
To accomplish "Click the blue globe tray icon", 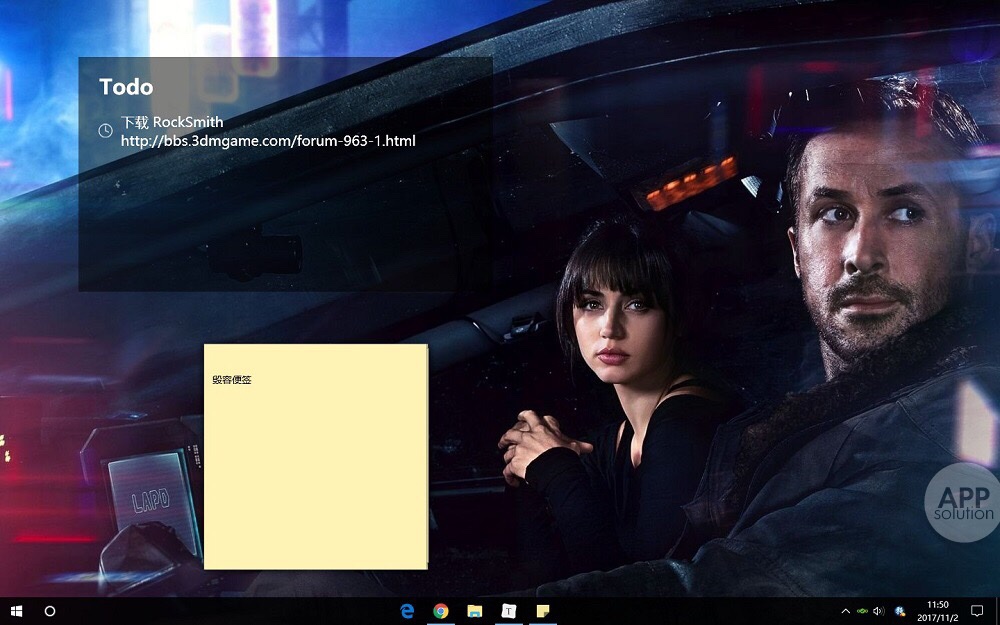I will [900, 610].
